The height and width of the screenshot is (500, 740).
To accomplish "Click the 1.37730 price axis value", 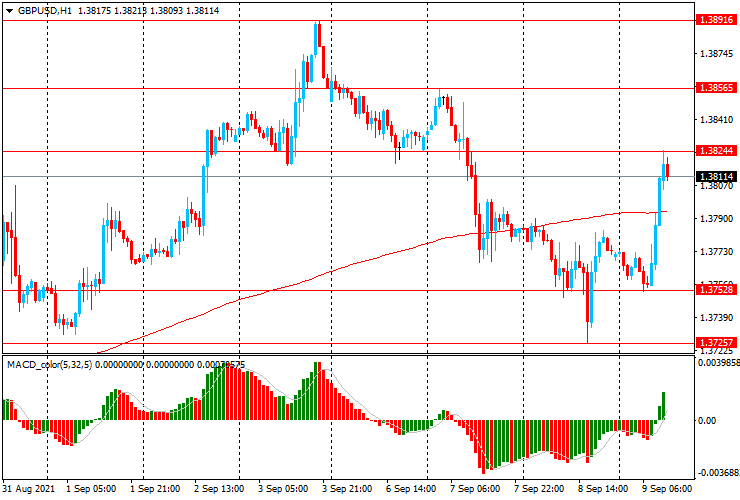I will click(716, 252).
